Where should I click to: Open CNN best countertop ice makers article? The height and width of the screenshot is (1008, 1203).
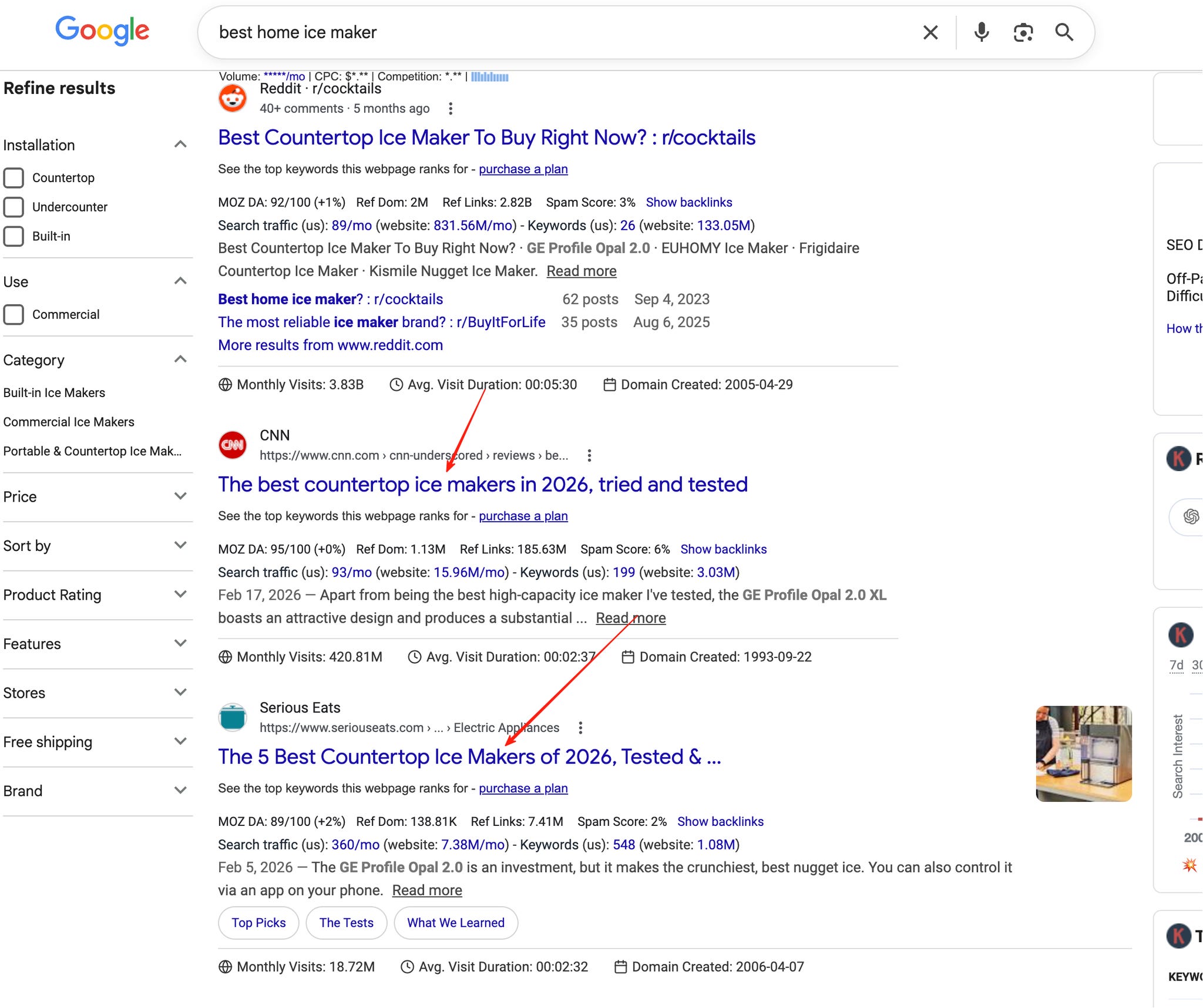(482, 485)
